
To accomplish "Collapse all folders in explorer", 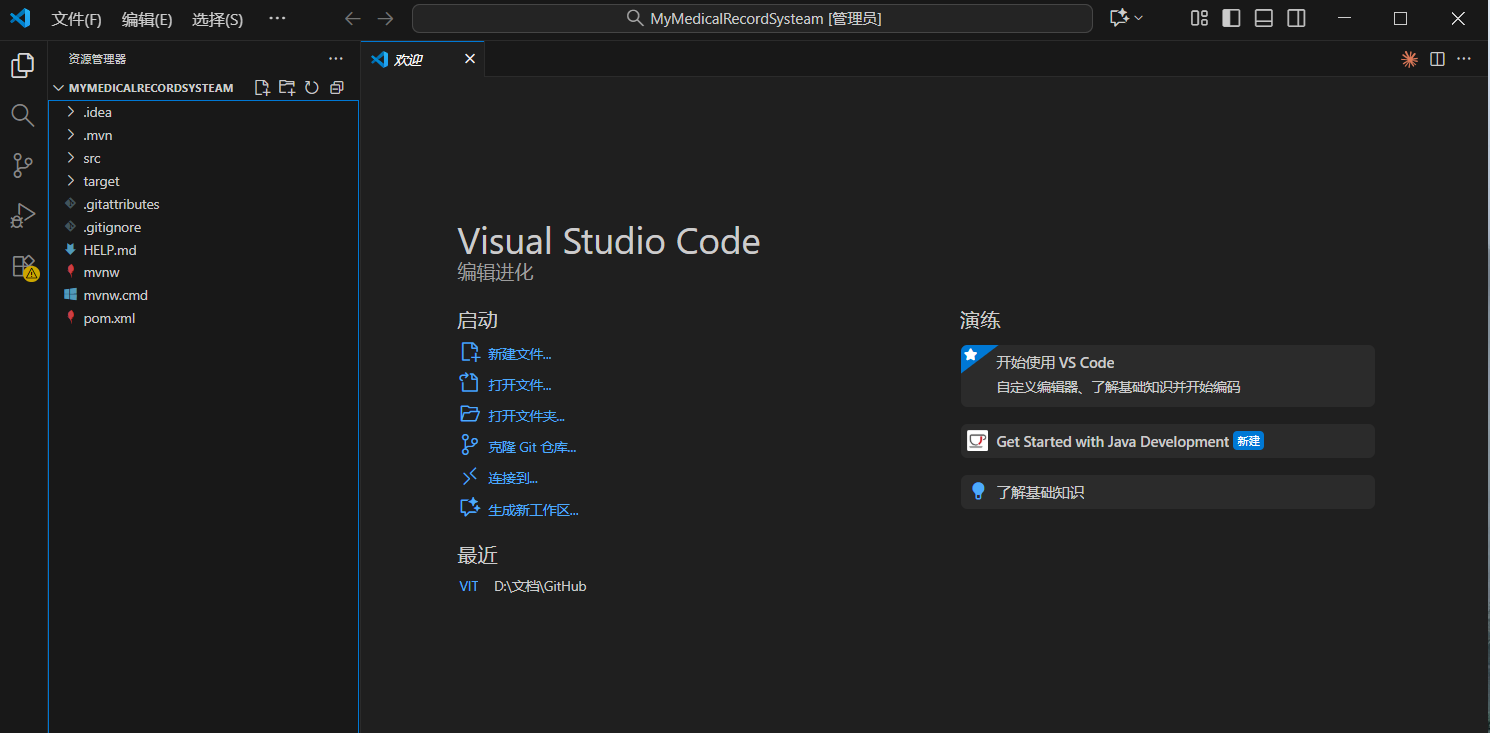I will coord(337,88).
